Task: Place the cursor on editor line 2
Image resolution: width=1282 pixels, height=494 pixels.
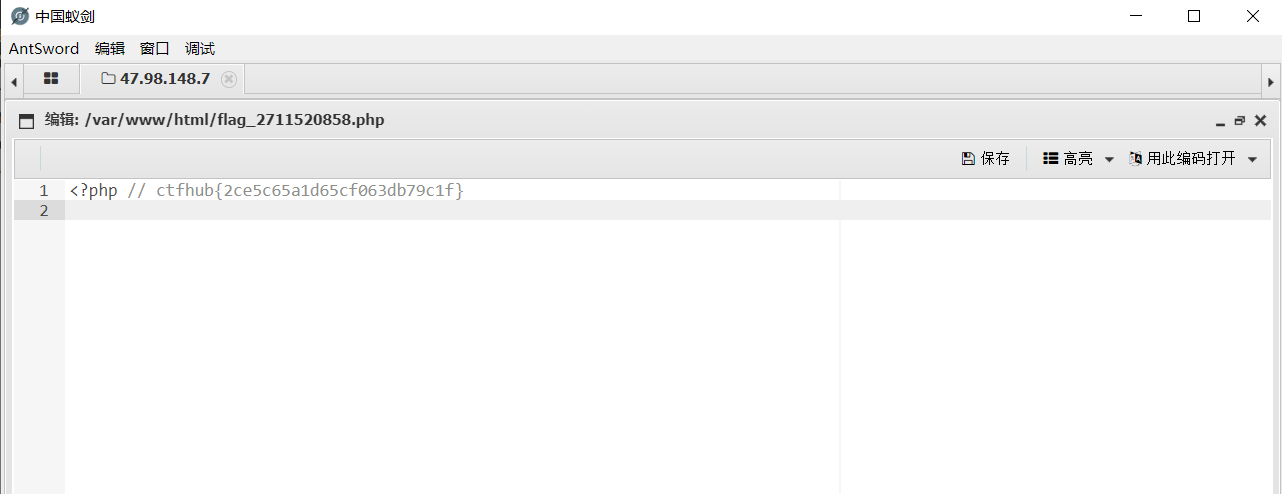Action: coord(668,210)
